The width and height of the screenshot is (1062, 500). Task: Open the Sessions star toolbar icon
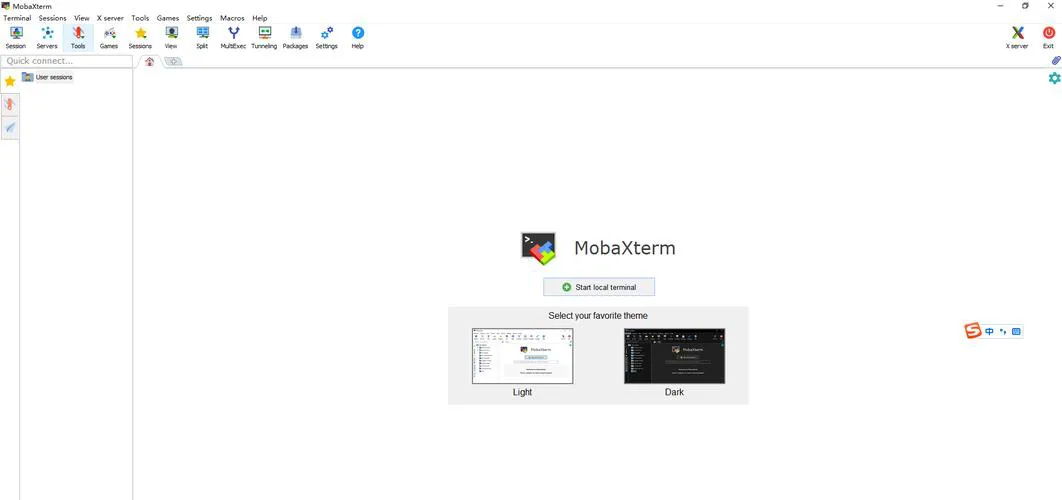tap(140, 37)
